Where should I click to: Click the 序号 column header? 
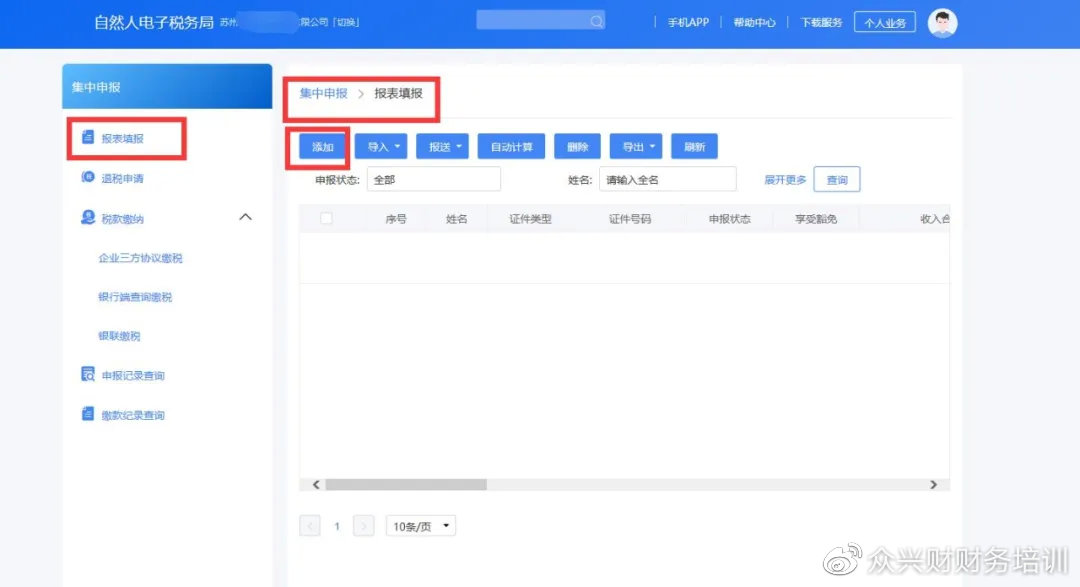point(395,219)
